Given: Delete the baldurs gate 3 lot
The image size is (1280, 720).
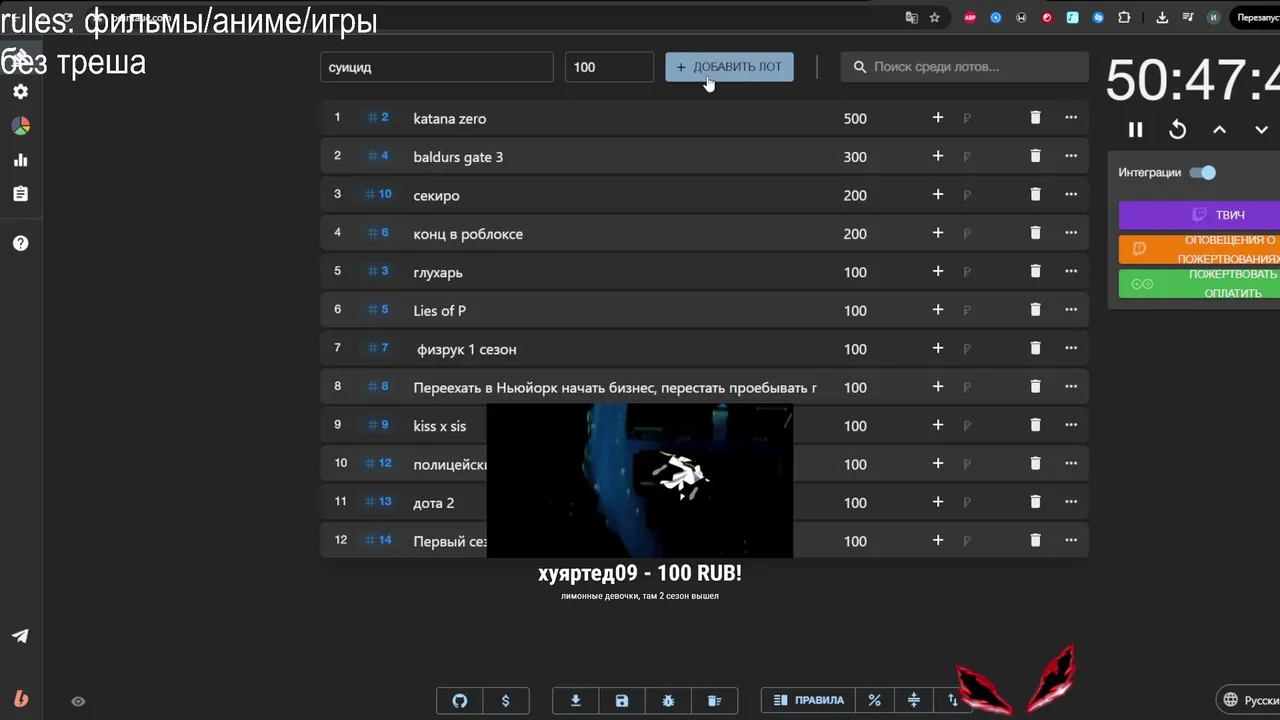Looking at the screenshot, I should tap(1035, 156).
